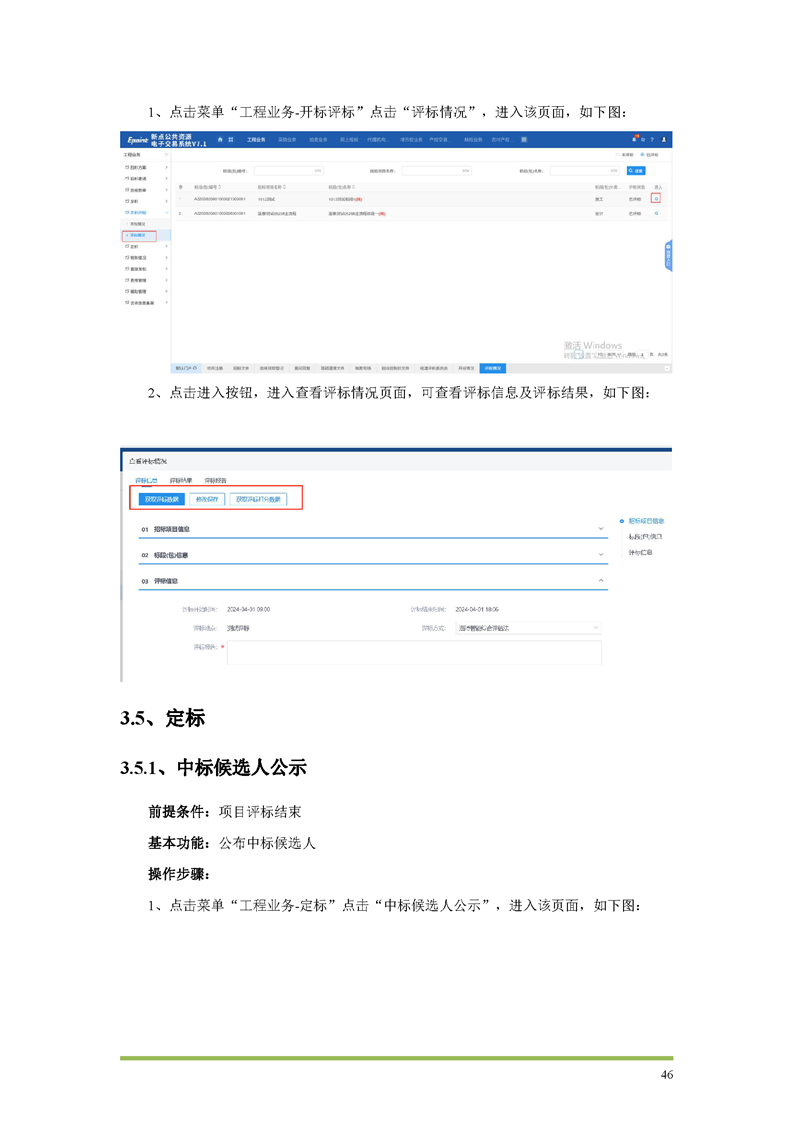This screenshot has width=793, height=1122.
Task: Click the magnifier enter icon in second row
Action: click(656, 213)
